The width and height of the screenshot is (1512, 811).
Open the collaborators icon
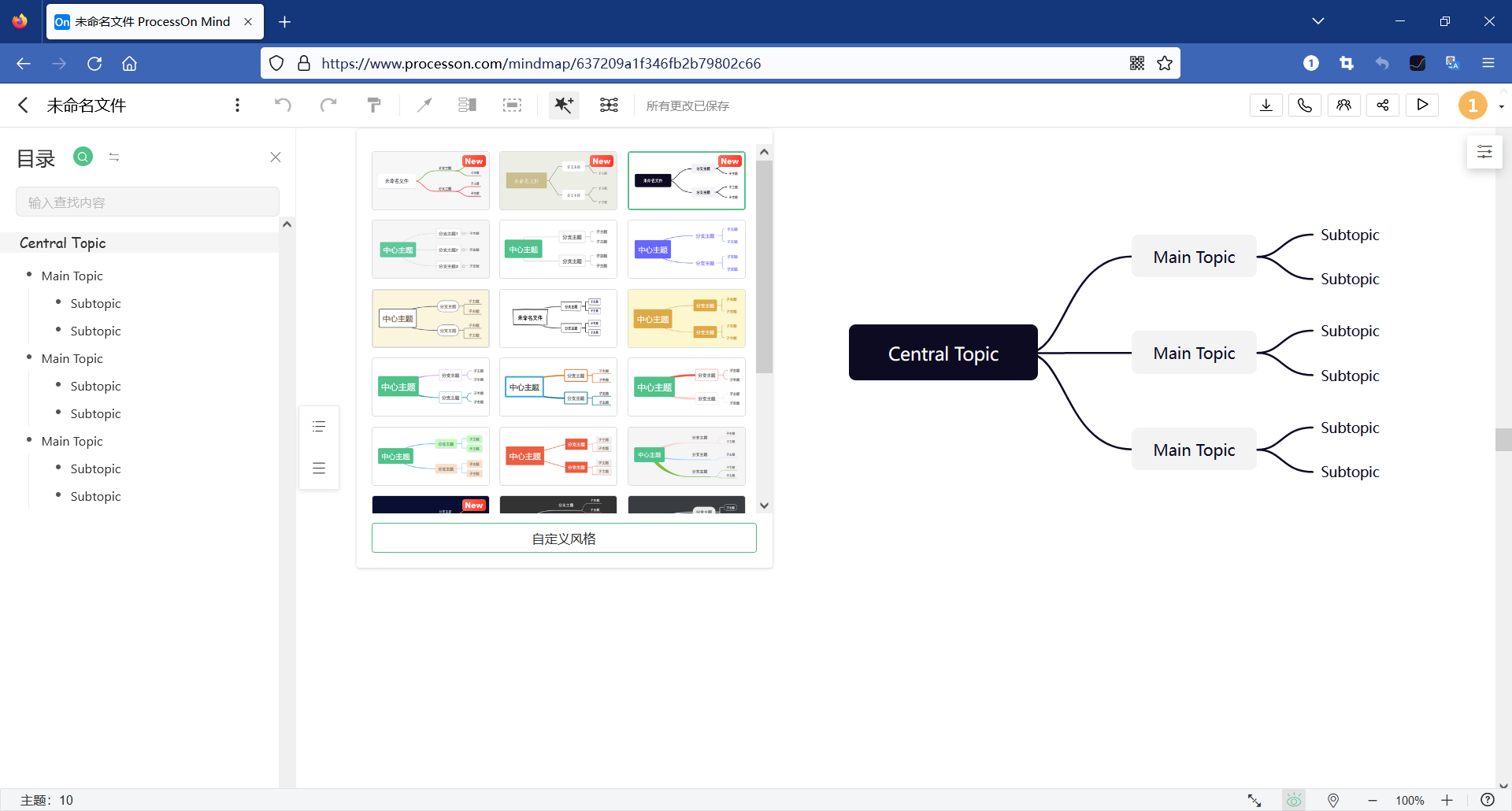(1344, 105)
